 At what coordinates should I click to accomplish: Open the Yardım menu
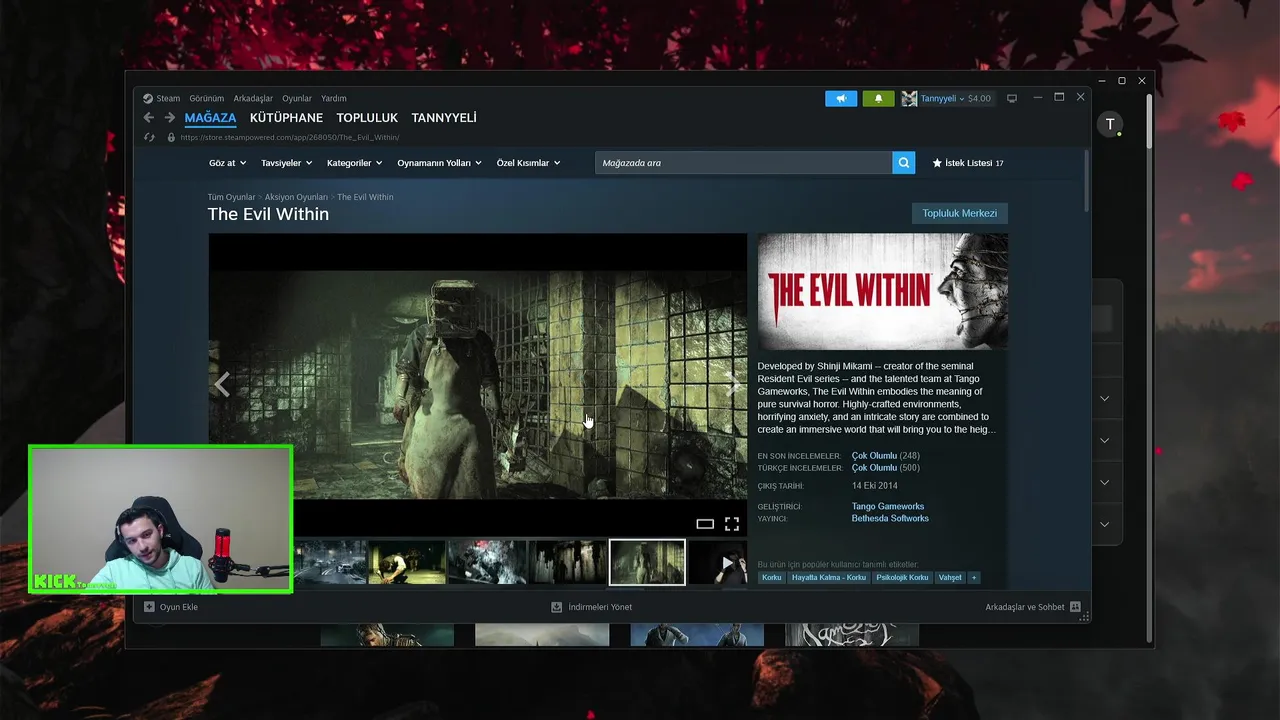coord(334,99)
